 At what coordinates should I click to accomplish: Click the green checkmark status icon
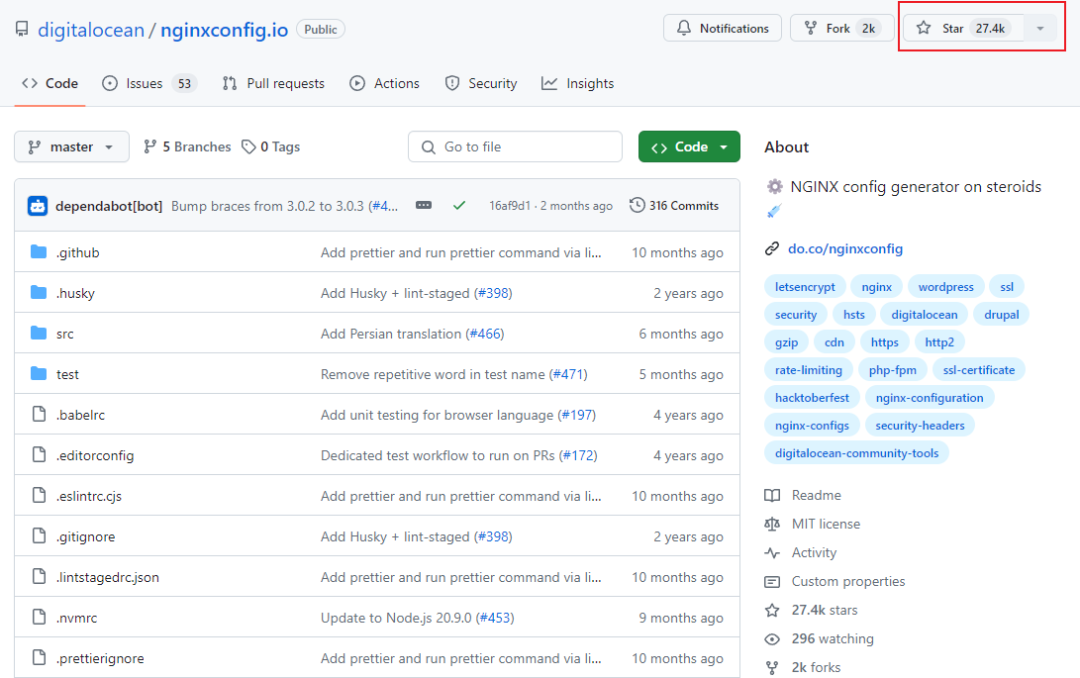459,205
